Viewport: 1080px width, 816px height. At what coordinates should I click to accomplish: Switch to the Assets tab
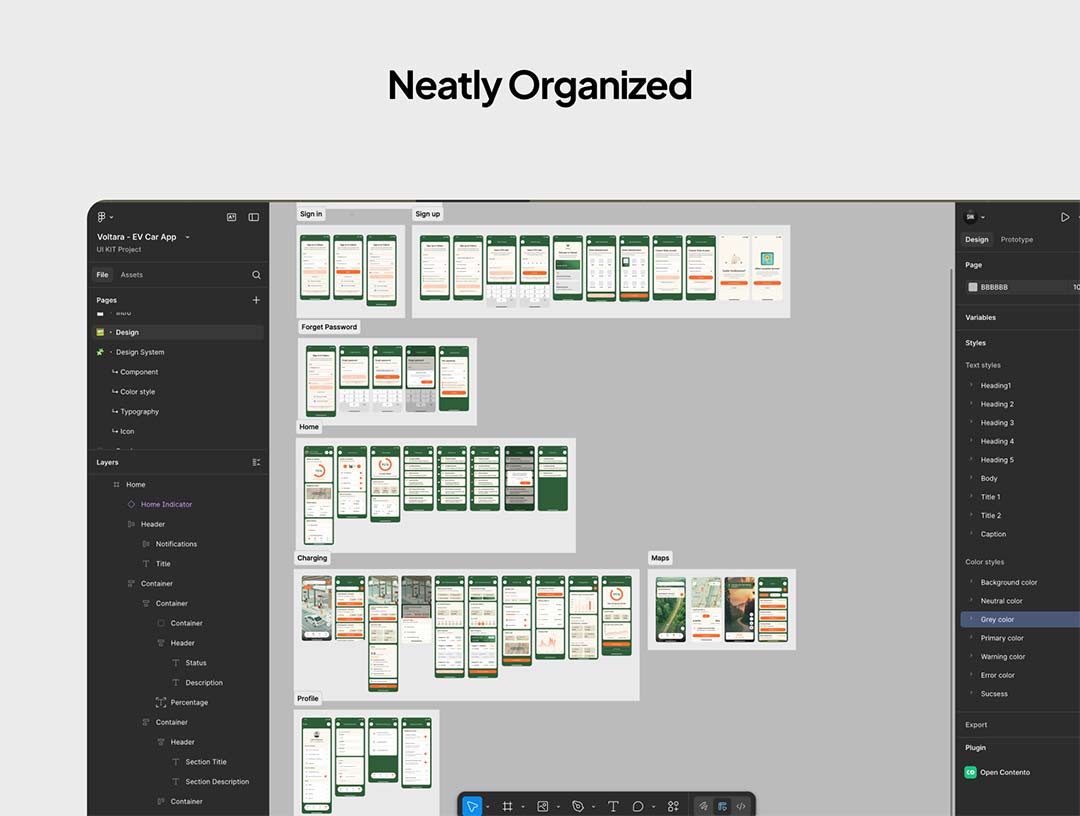[x=132, y=275]
